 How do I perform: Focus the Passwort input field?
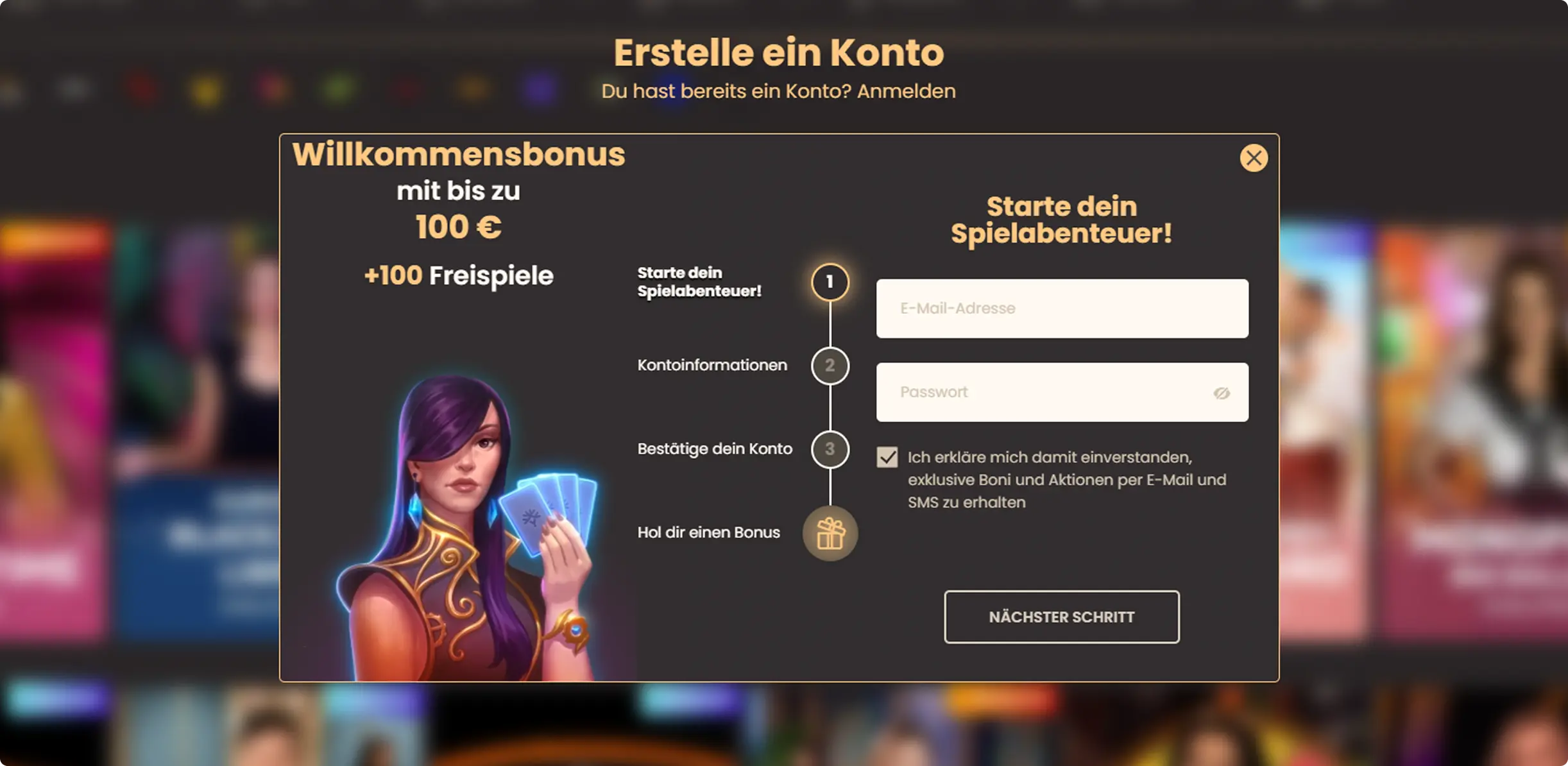1062,392
